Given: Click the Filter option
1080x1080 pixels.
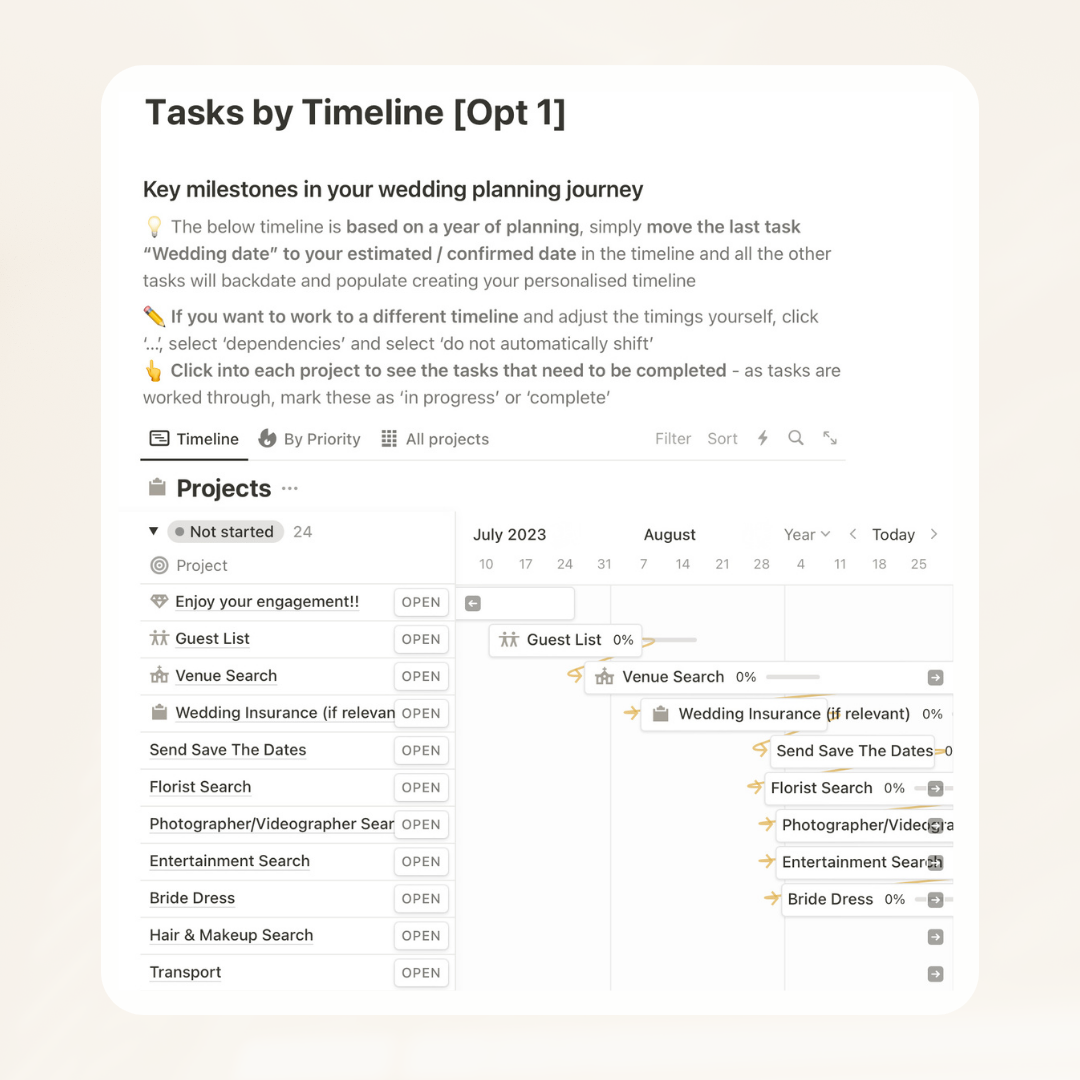Looking at the screenshot, I should 673,438.
